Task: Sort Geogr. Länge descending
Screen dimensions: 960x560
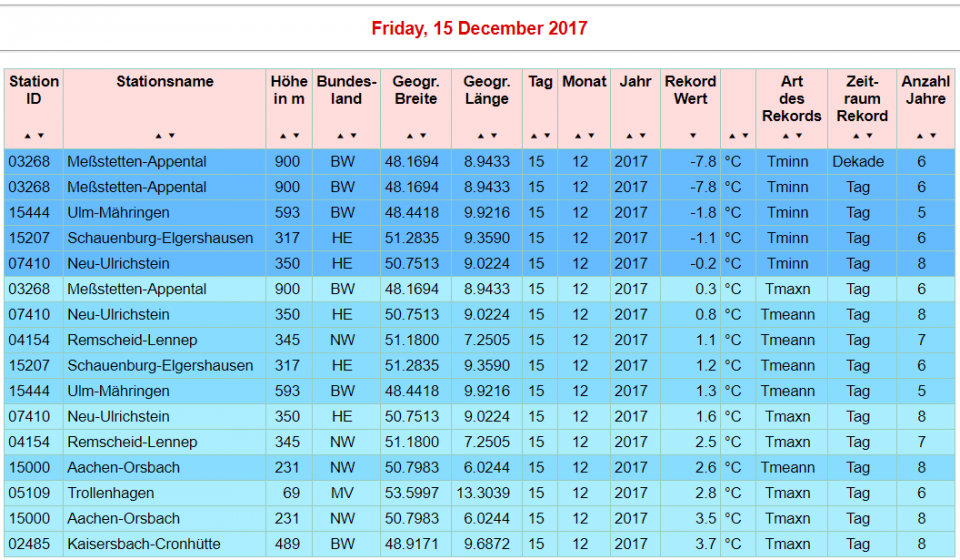Action: [493, 136]
